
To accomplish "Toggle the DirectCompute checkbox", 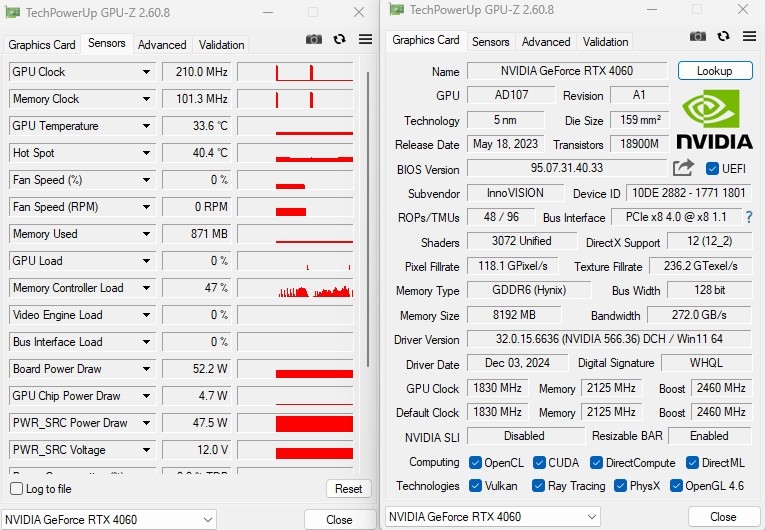I will click(x=596, y=463).
